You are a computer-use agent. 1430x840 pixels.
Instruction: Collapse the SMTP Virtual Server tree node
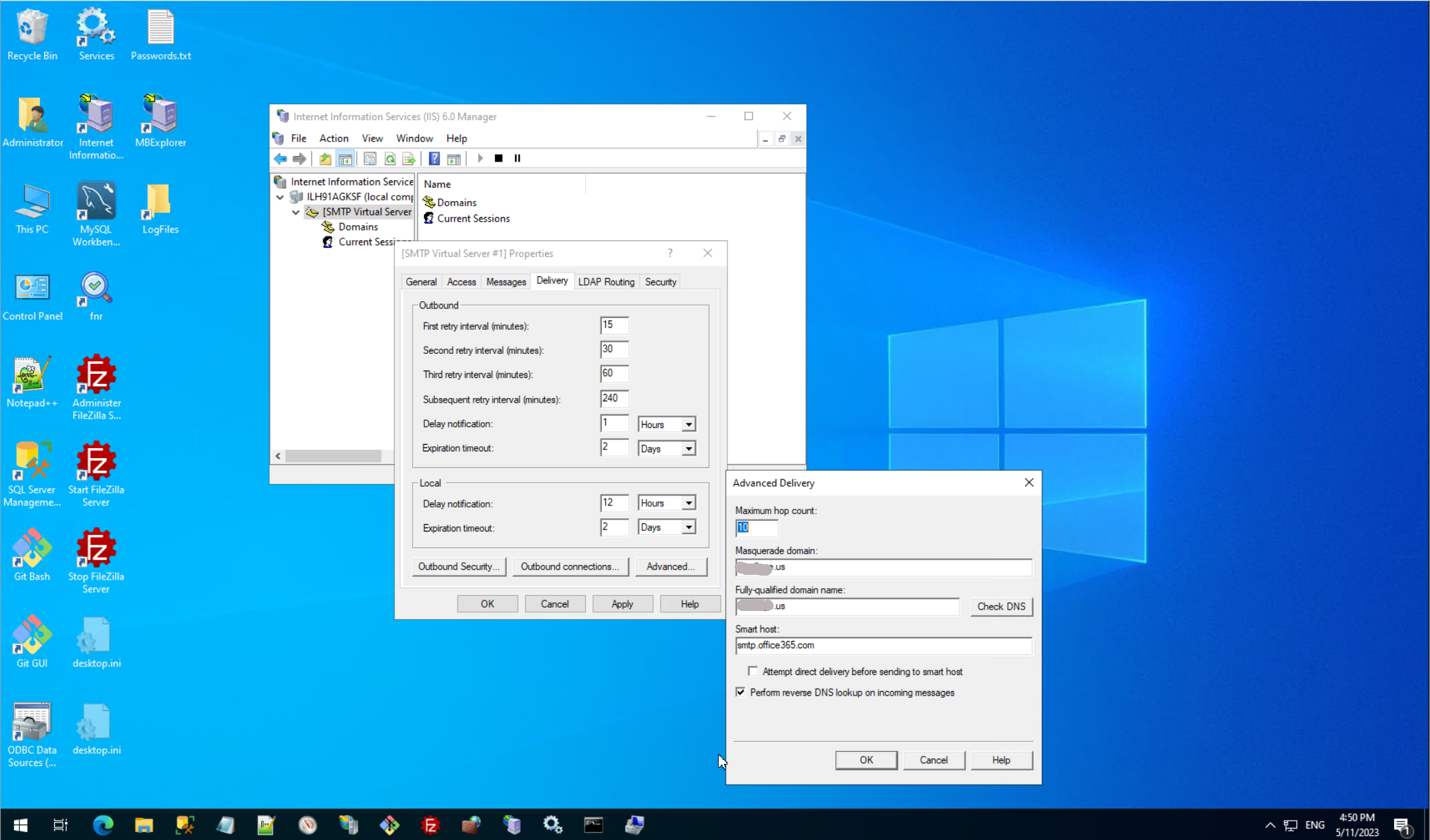pyautogui.click(x=296, y=212)
